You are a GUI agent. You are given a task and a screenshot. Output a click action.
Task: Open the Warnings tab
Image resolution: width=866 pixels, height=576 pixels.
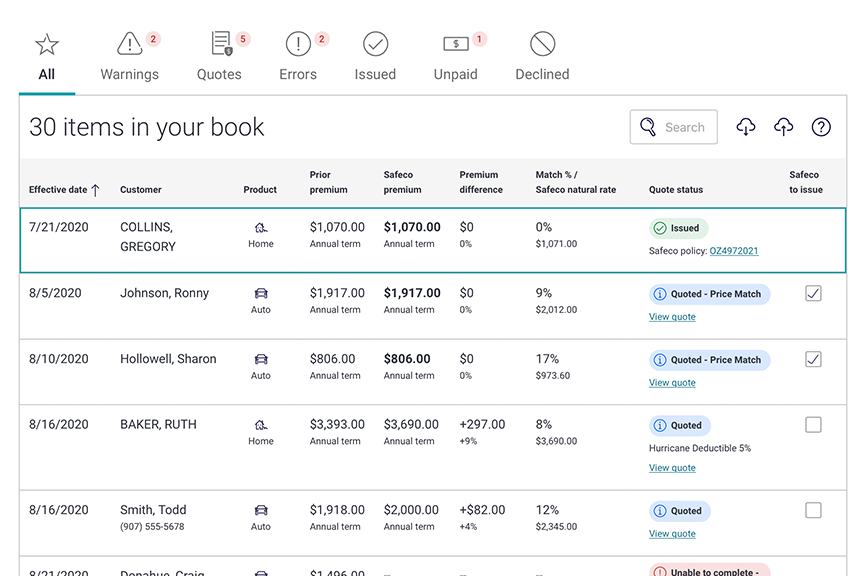coord(129,57)
